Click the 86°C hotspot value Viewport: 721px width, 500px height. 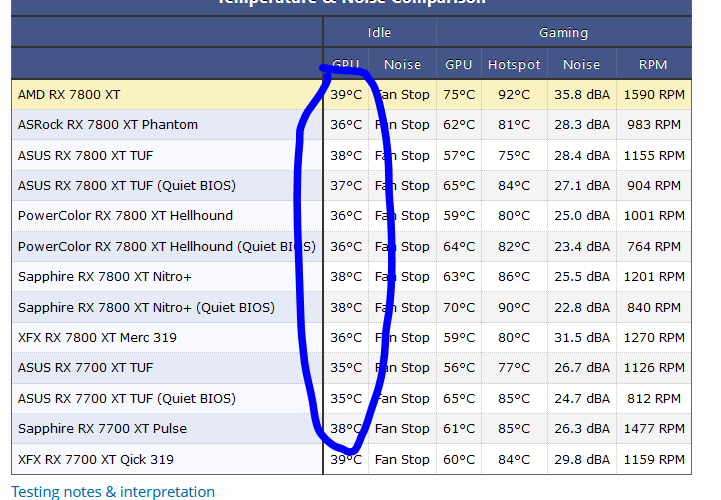514,277
